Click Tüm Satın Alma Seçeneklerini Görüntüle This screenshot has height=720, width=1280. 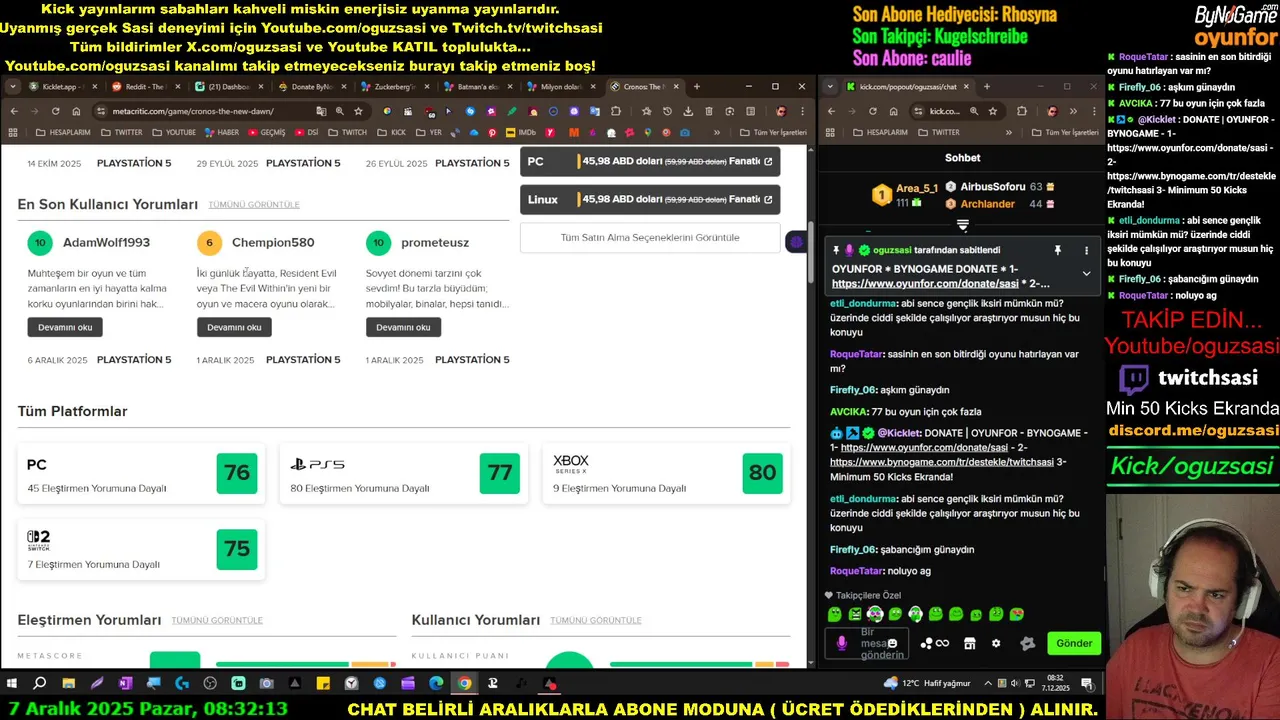650,238
